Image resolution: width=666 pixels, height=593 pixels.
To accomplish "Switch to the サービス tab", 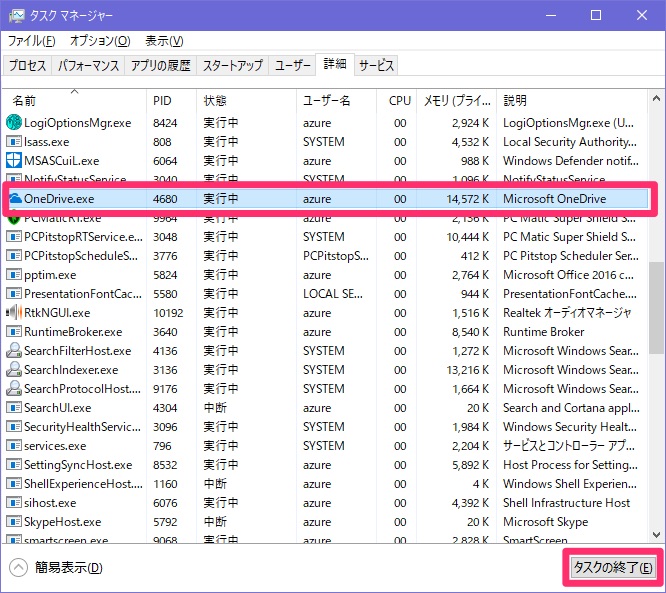I will [376, 65].
